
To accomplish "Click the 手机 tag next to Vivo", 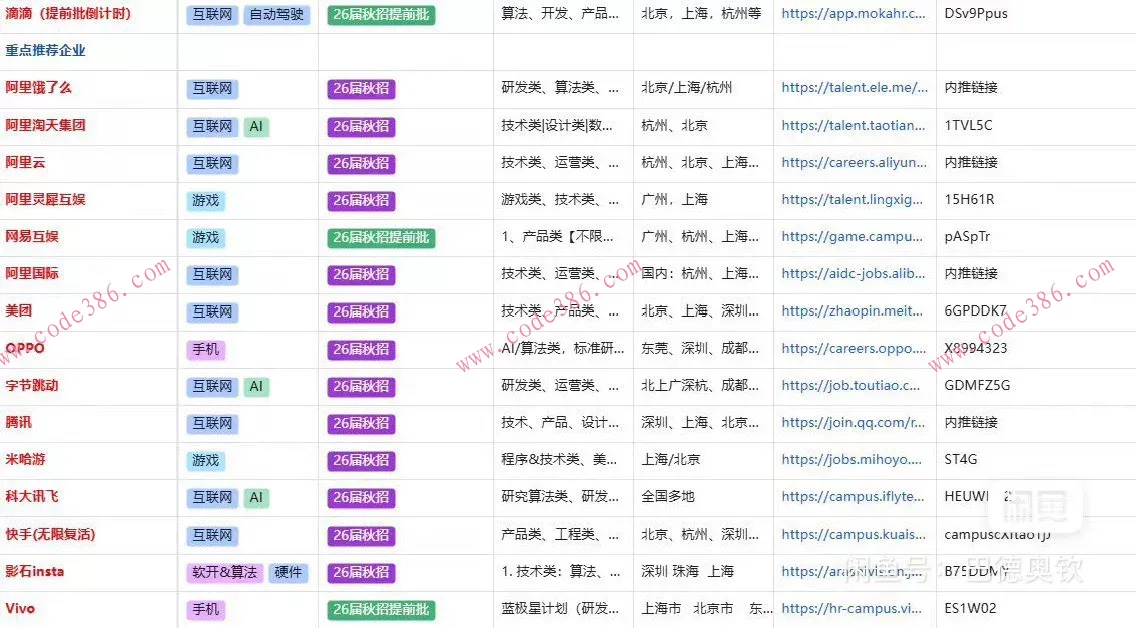I will click(205, 608).
